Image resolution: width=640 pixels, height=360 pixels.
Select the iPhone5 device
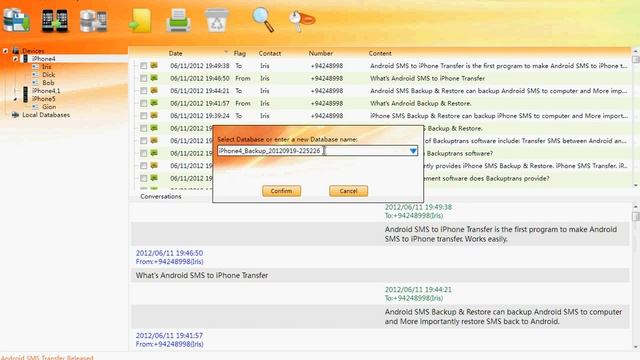(43, 99)
